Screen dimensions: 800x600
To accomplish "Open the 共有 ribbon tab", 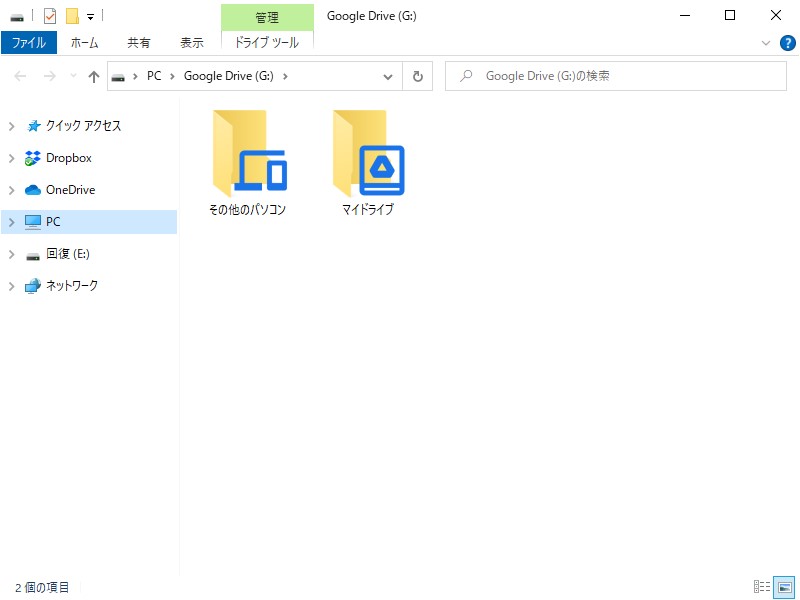I will pyautogui.click(x=139, y=43).
